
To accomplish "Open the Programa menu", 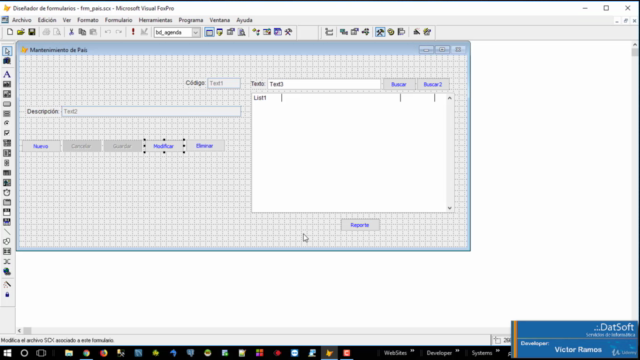I will click(191, 20).
